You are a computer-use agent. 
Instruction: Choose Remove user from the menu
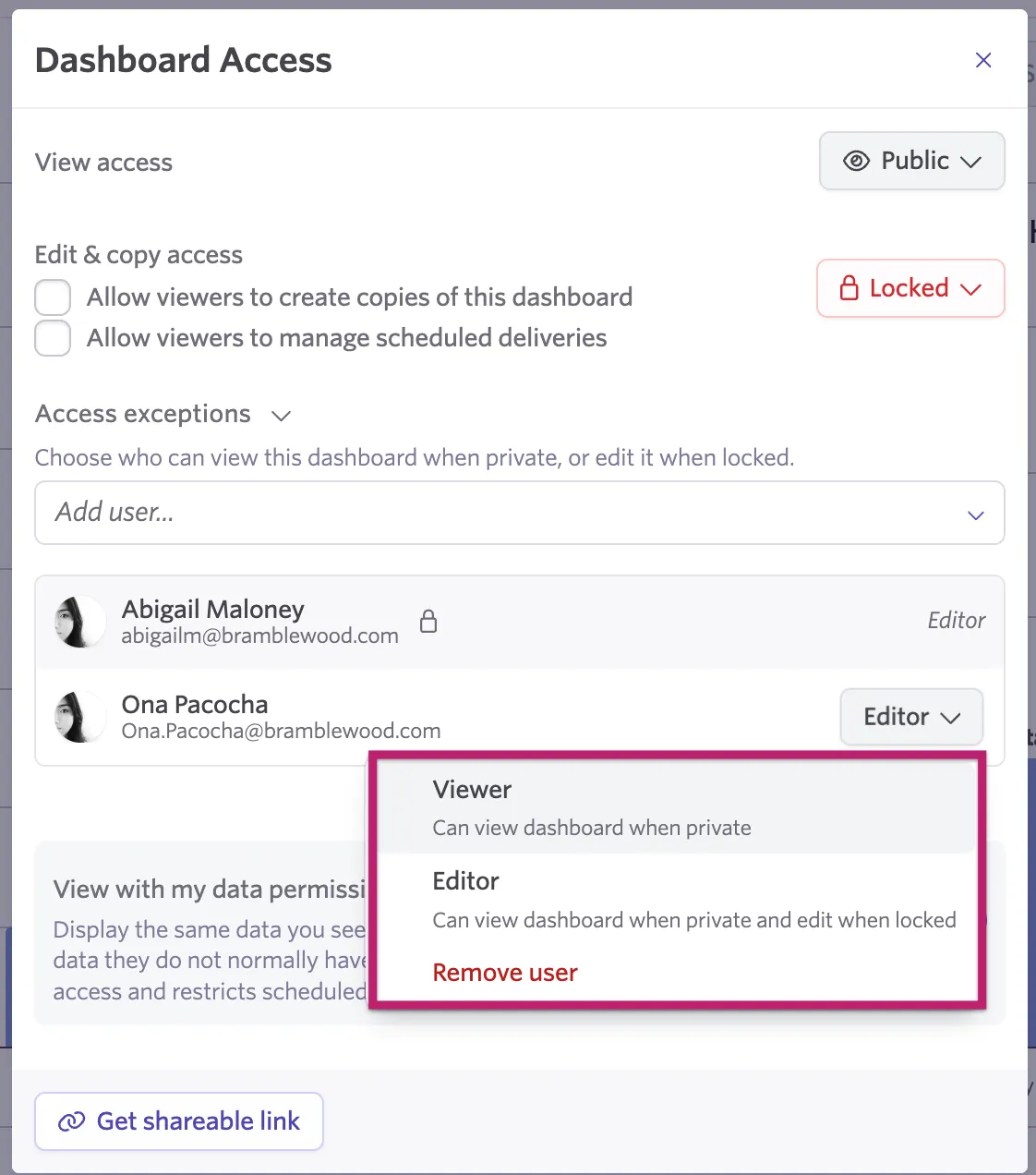(505, 973)
